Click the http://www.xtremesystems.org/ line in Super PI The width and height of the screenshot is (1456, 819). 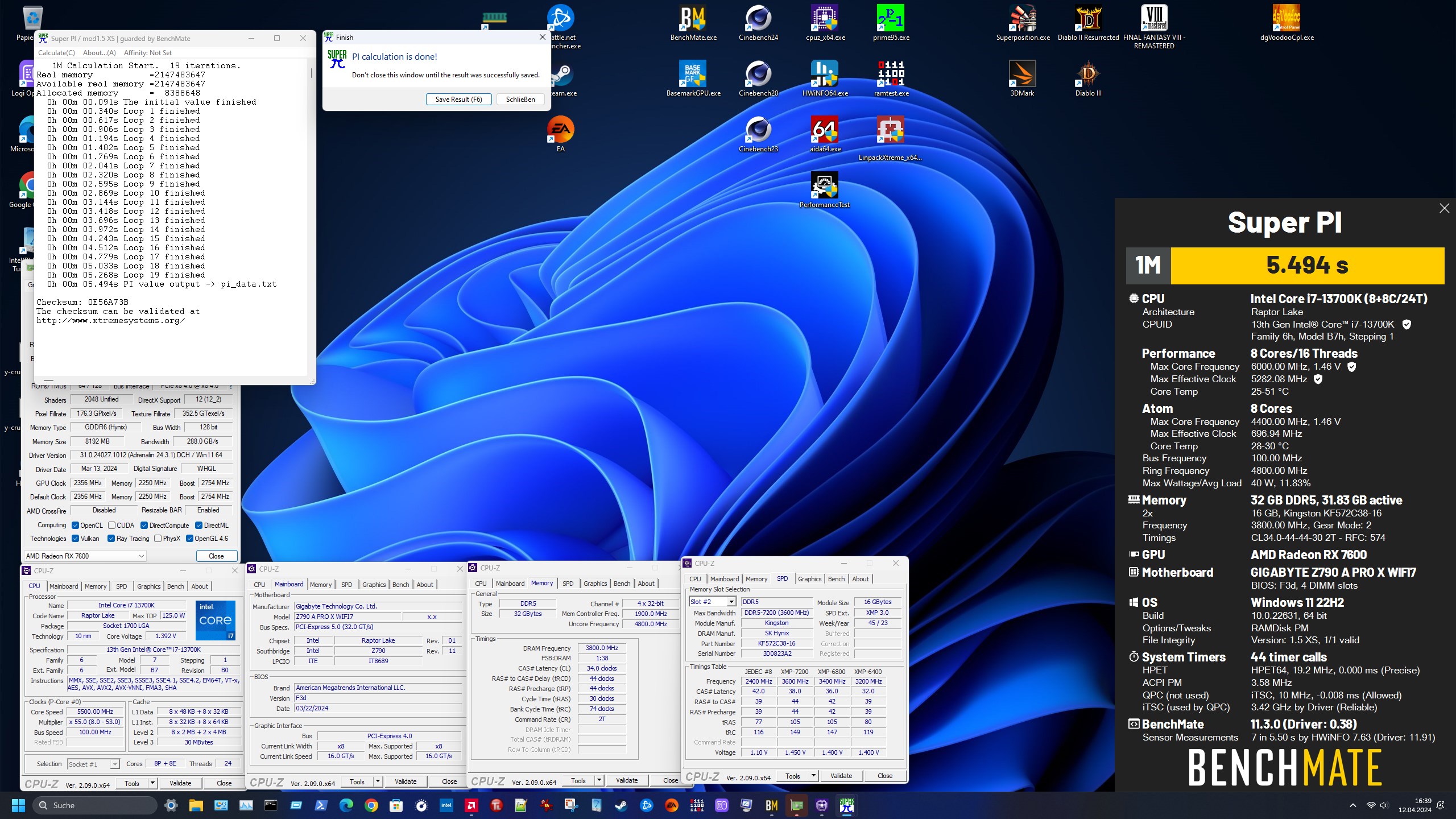(111, 320)
